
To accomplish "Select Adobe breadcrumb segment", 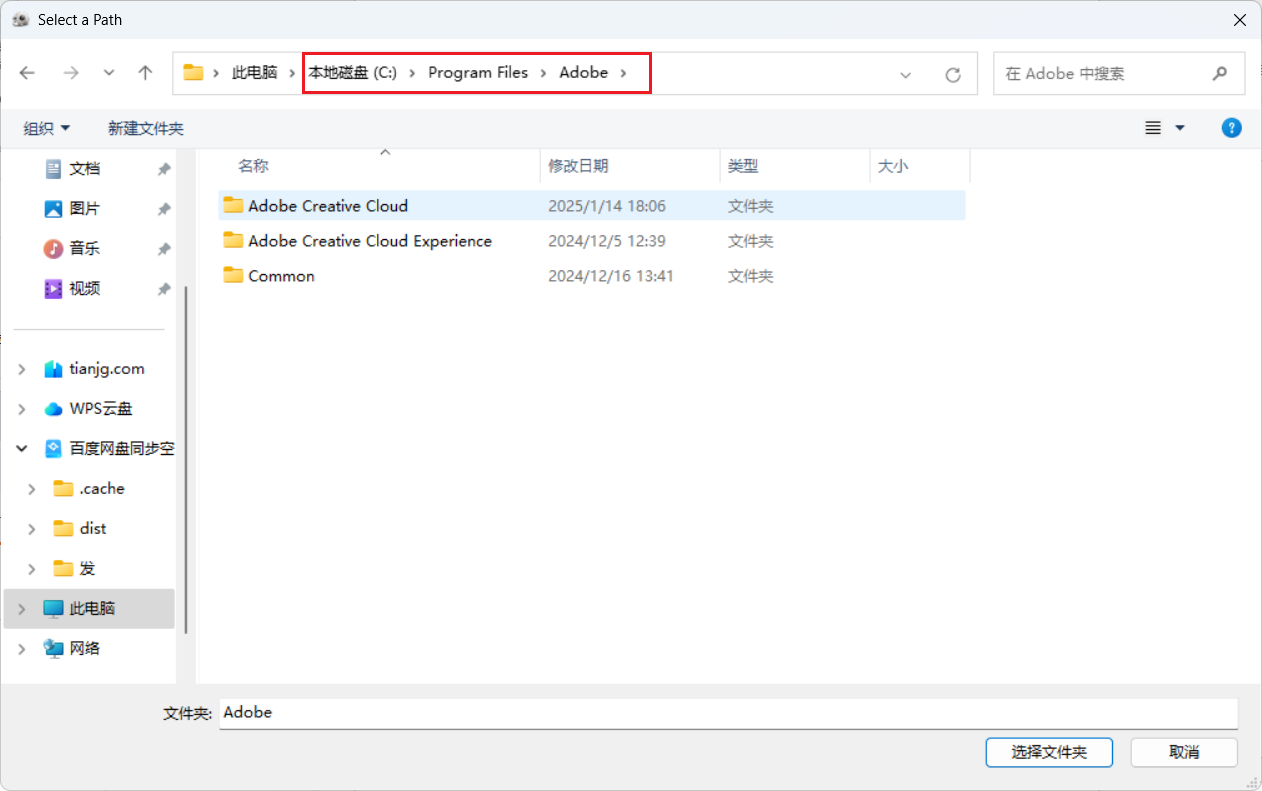I will 584,73.
